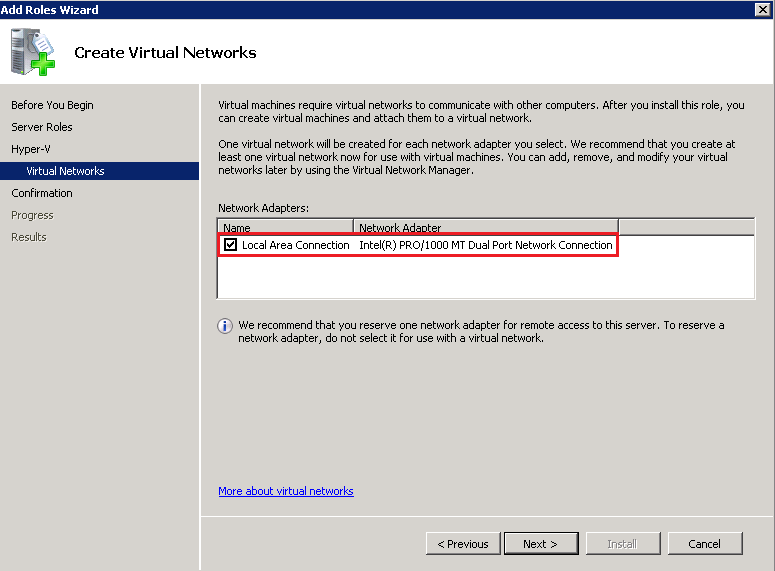The image size is (775, 571).
Task: Select Virtual Networks in the sidebar
Action: coord(65,171)
